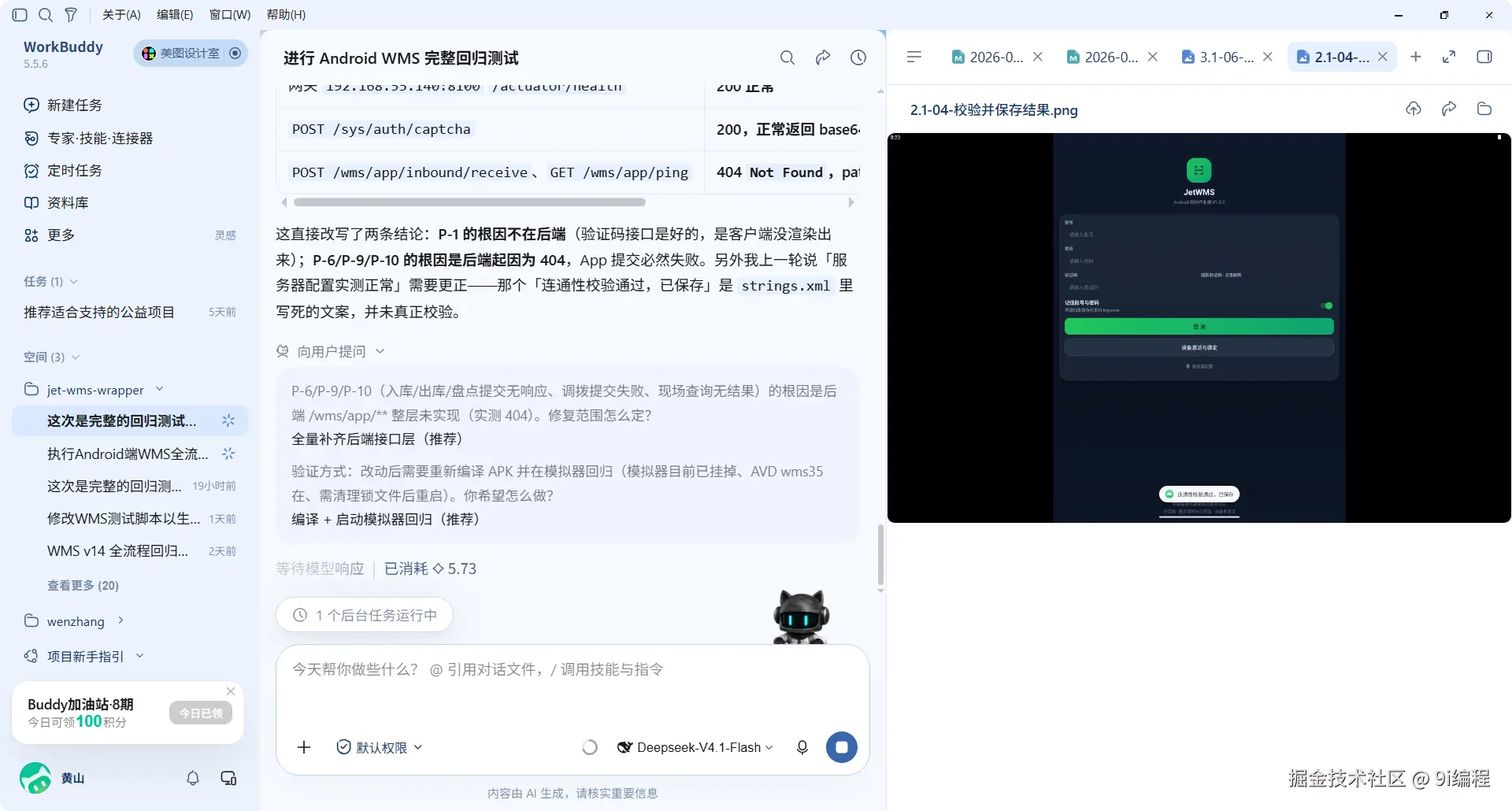Open Deepseek-V4.1-Flash model dropdown
Image resolution: width=1512 pixels, height=811 pixels.
pos(695,747)
